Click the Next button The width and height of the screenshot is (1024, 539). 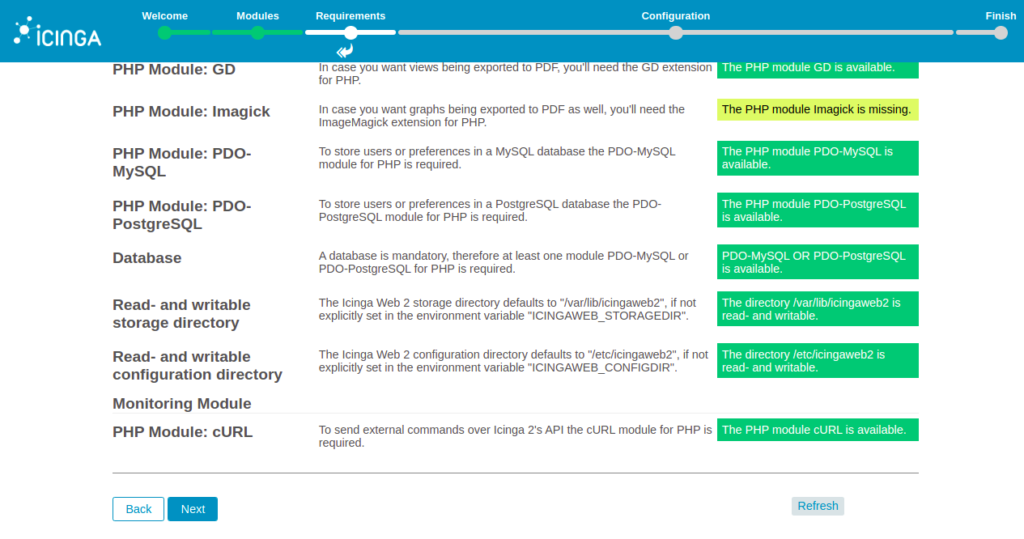click(x=193, y=509)
